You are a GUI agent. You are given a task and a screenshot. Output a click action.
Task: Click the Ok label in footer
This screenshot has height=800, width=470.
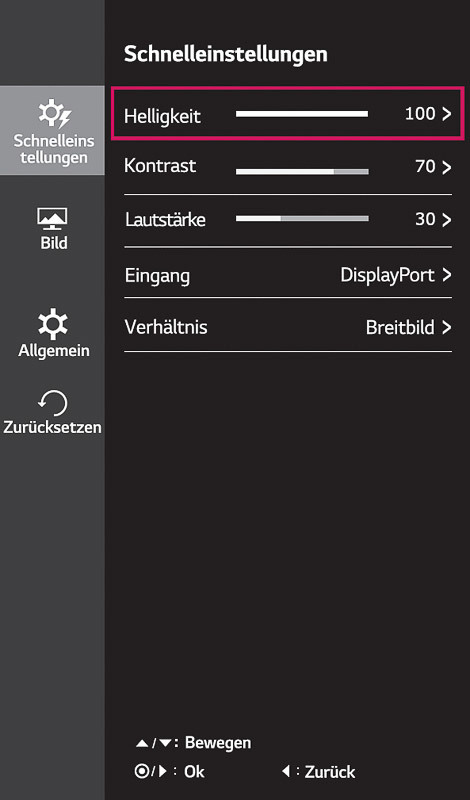click(x=194, y=771)
